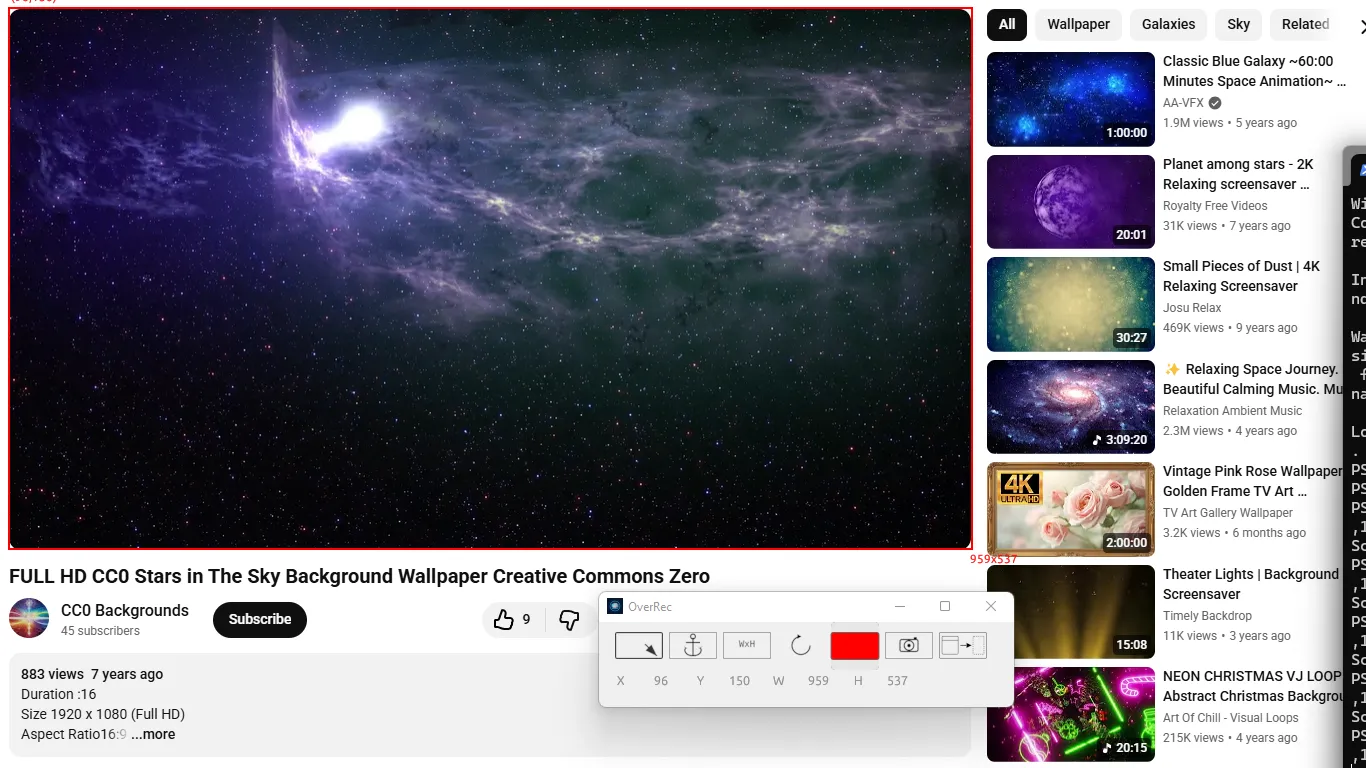Click the Y value 150 in OverRec
1366x768 pixels.
(739, 680)
